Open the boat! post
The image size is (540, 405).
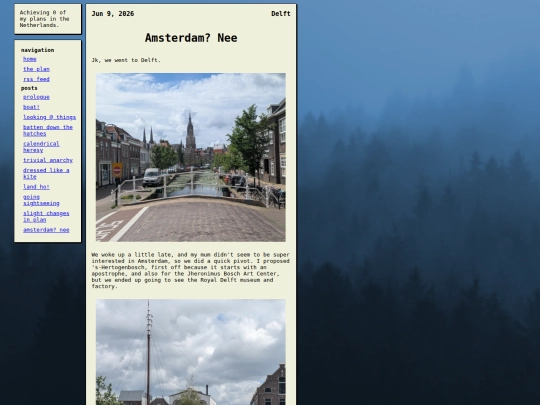(x=31, y=107)
